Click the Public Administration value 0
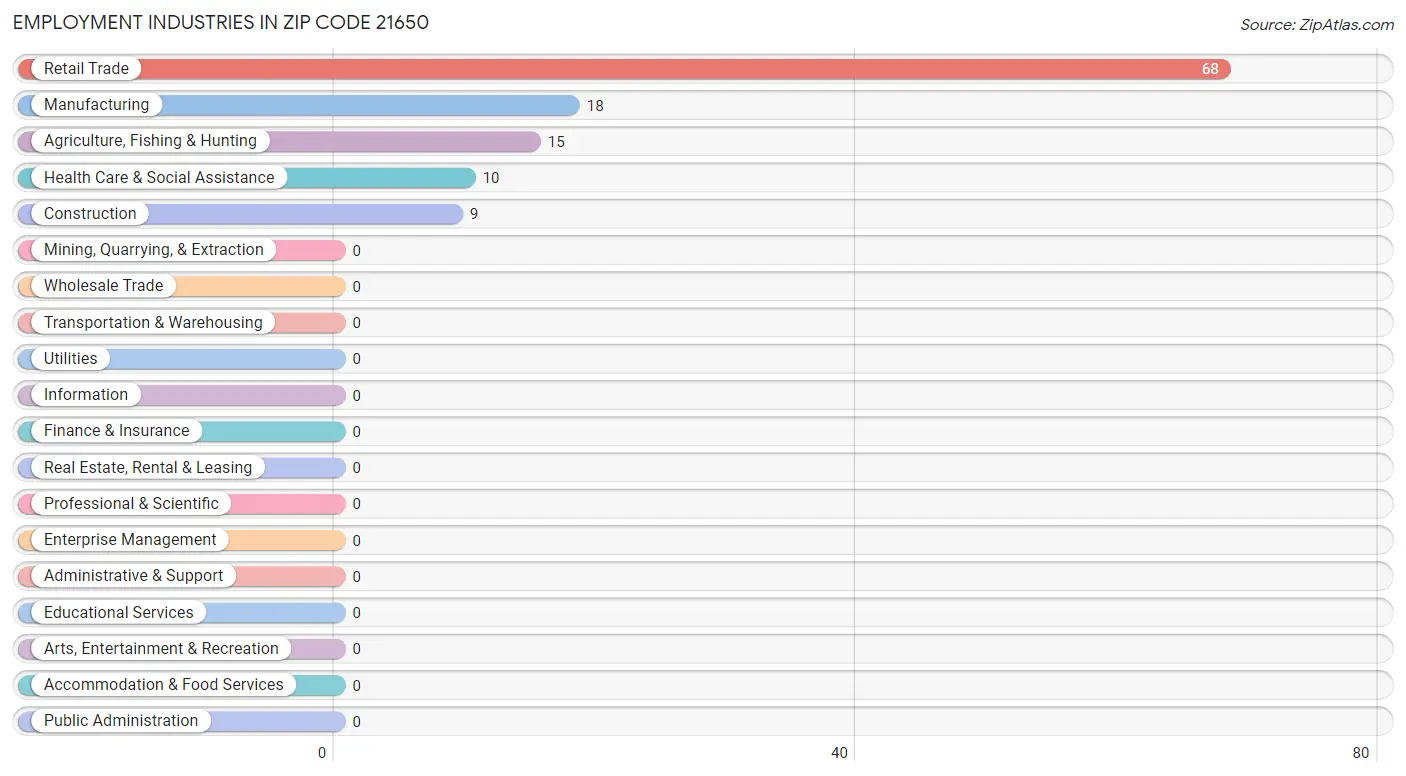This screenshot has height=776, width=1406. click(x=357, y=722)
